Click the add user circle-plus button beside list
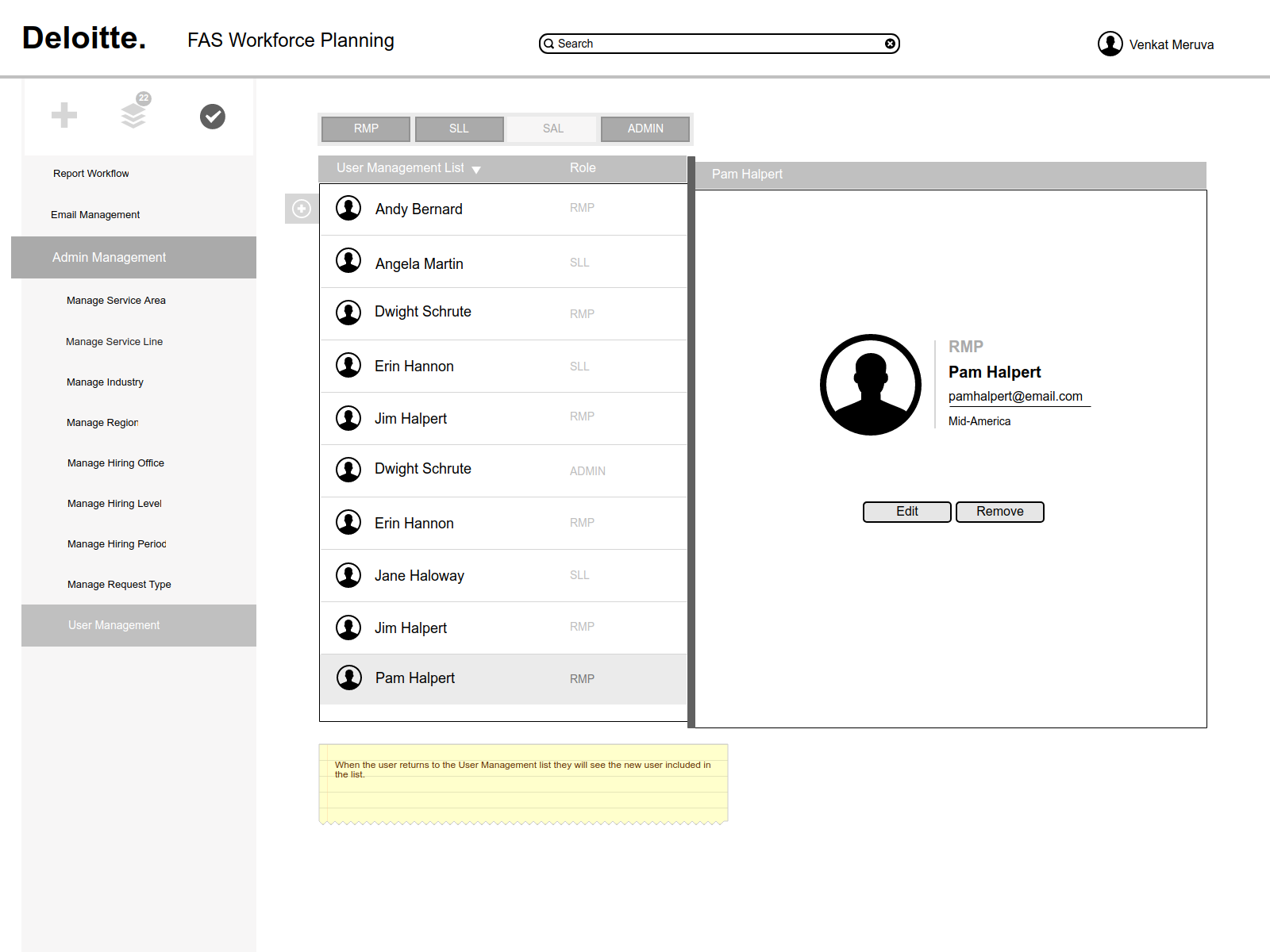The height and width of the screenshot is (952, 1270). [302, 209]
